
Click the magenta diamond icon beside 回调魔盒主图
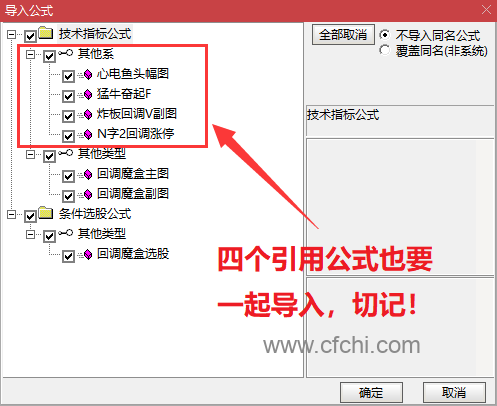[88, 174]
